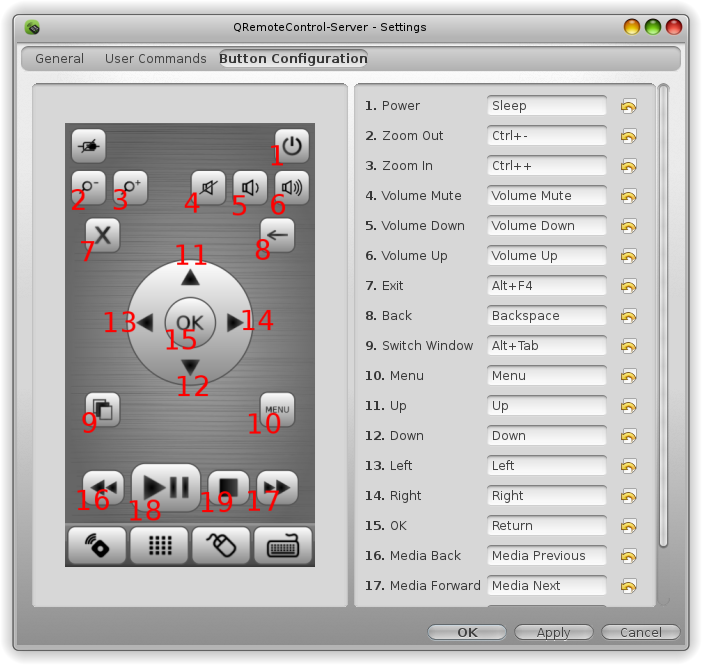Click the mouse icon in the remote's bottom bar

click(x=221, y=545)
